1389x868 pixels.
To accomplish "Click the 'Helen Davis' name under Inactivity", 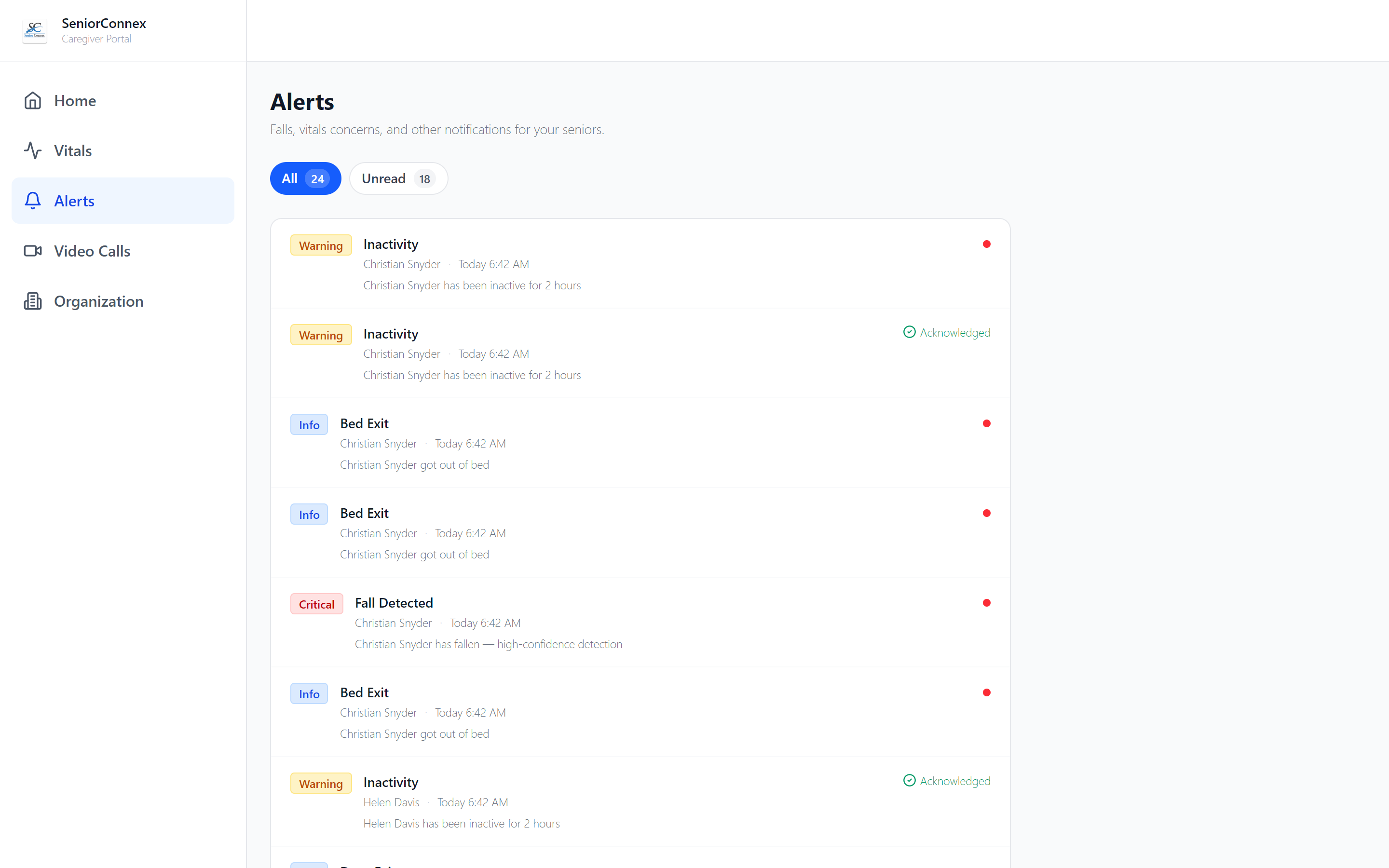I will point(392,802).
